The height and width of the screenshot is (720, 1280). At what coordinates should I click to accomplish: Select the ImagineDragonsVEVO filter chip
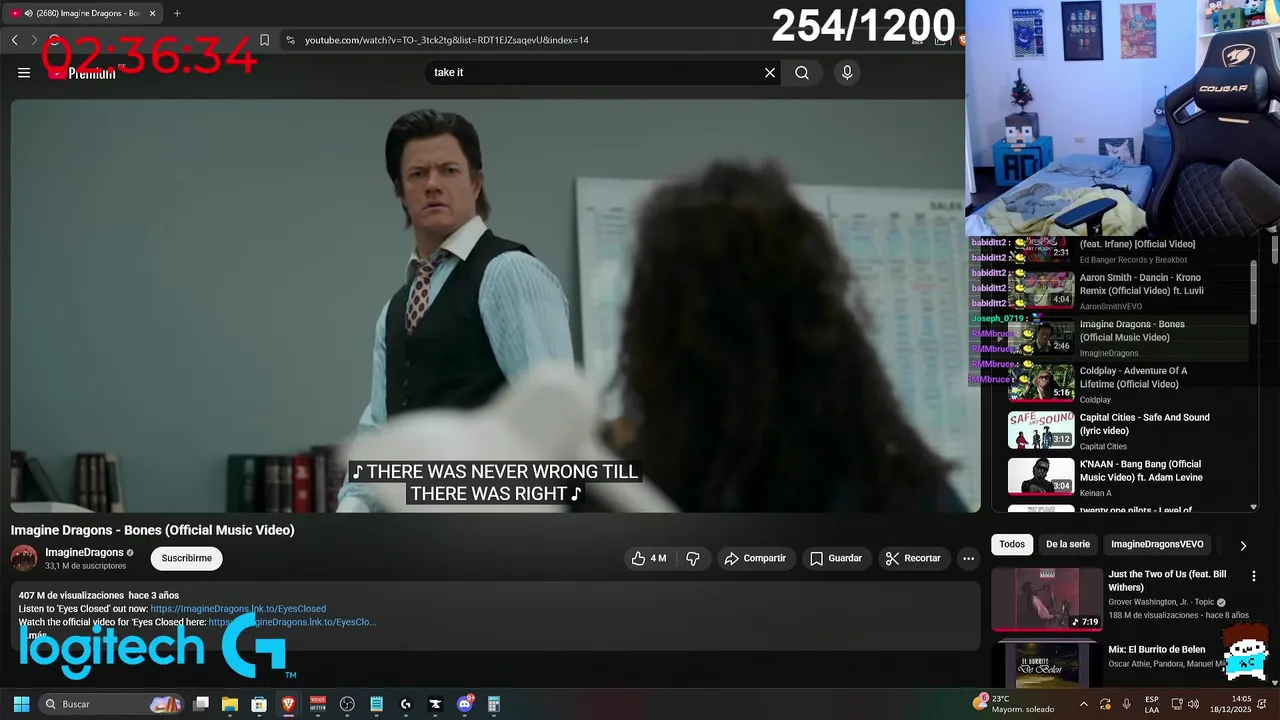coord(1157,544)
